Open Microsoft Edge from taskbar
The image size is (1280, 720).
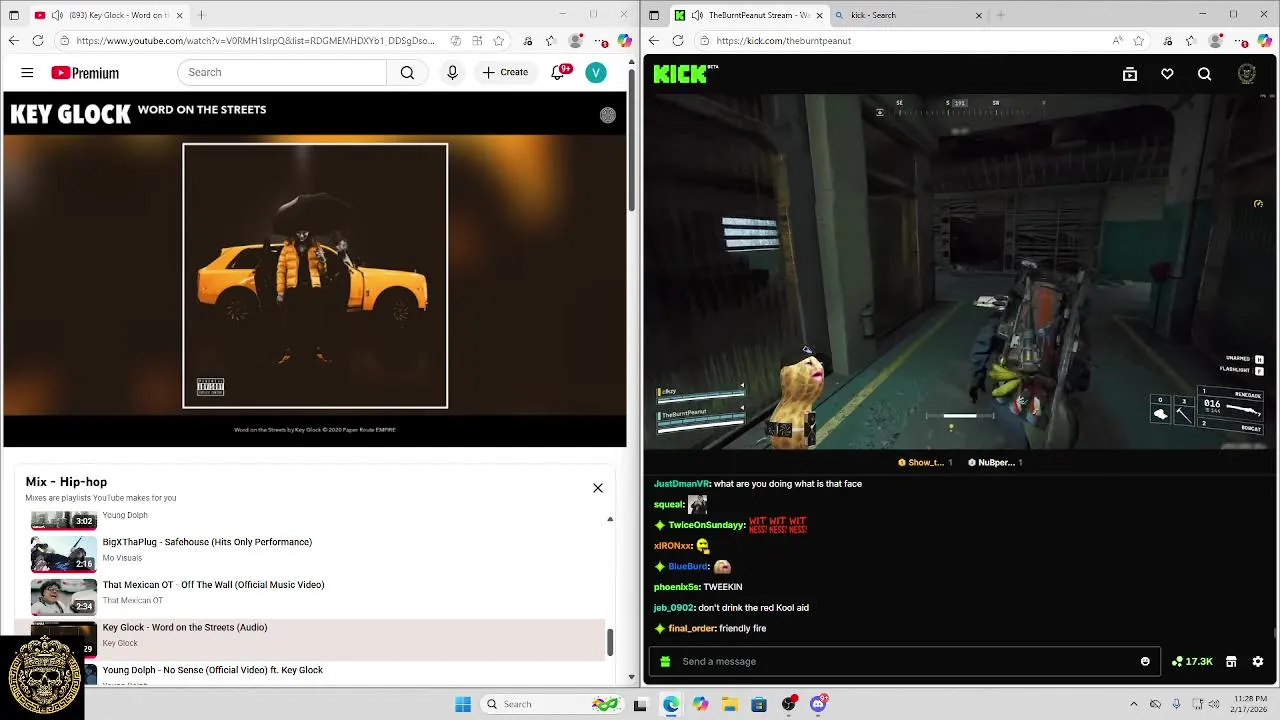pyautogui.click(x=671, y=704)
